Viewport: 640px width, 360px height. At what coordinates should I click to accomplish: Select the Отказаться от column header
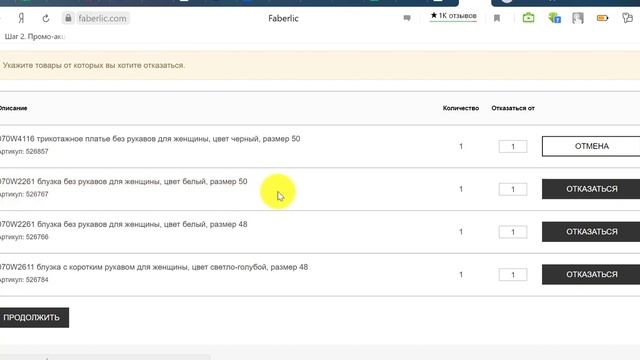(x=513, y=108)
